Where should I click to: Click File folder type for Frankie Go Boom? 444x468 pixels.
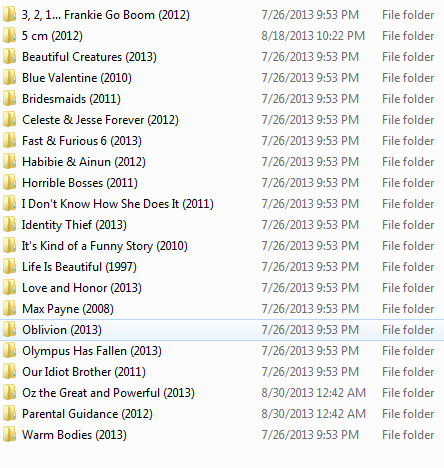coord(408,15)
